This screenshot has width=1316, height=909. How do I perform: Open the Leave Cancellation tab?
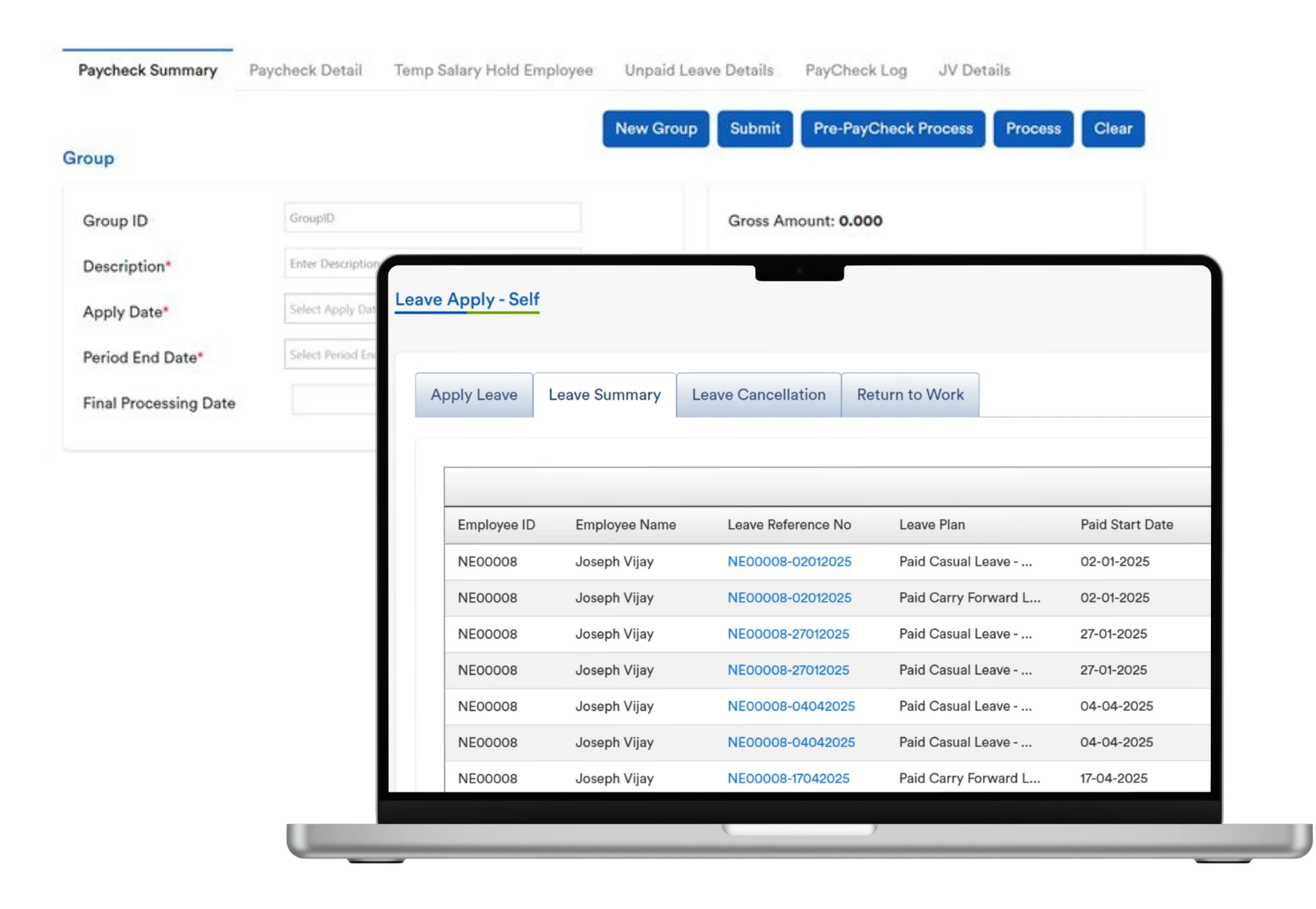click(758, 394)
